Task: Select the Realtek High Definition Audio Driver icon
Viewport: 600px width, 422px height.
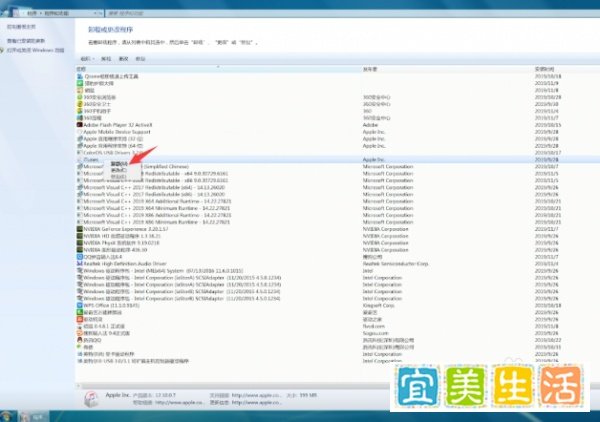Action: click(80, 264)
